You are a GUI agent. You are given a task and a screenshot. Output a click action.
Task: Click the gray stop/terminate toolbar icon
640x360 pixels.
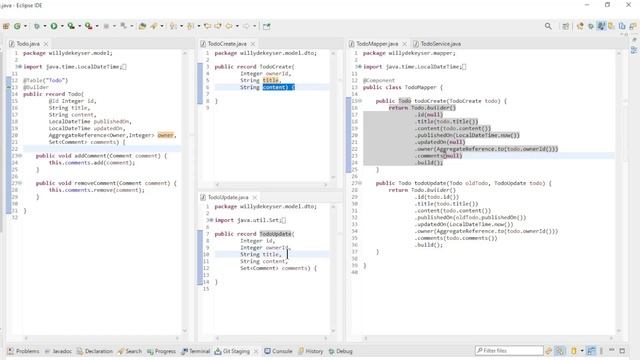click(106, 26)
